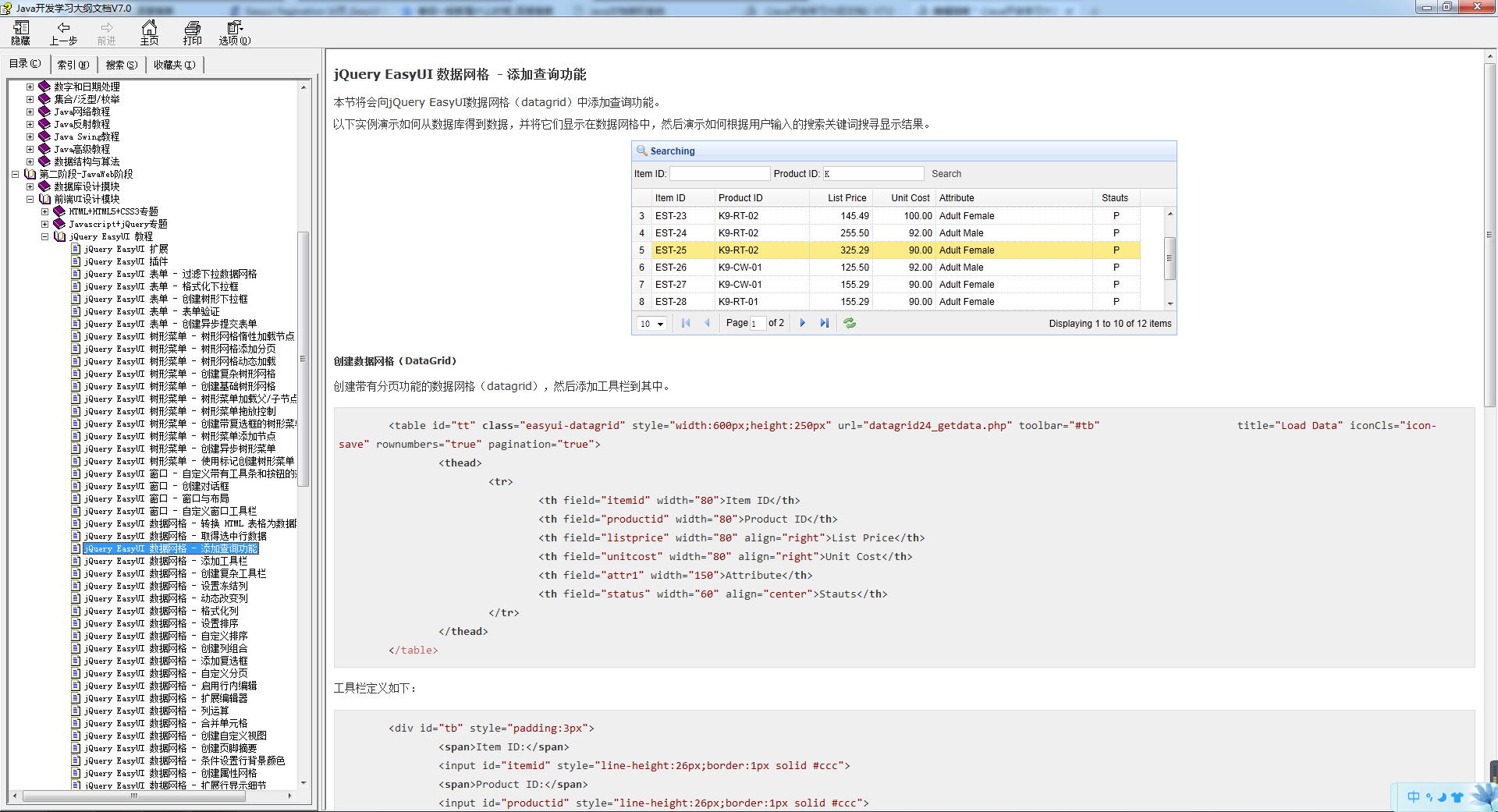Click the page icon of jQuery EasyUI 扩展
The height and width of the screenshot is (812, 1498).
point(76,249)
